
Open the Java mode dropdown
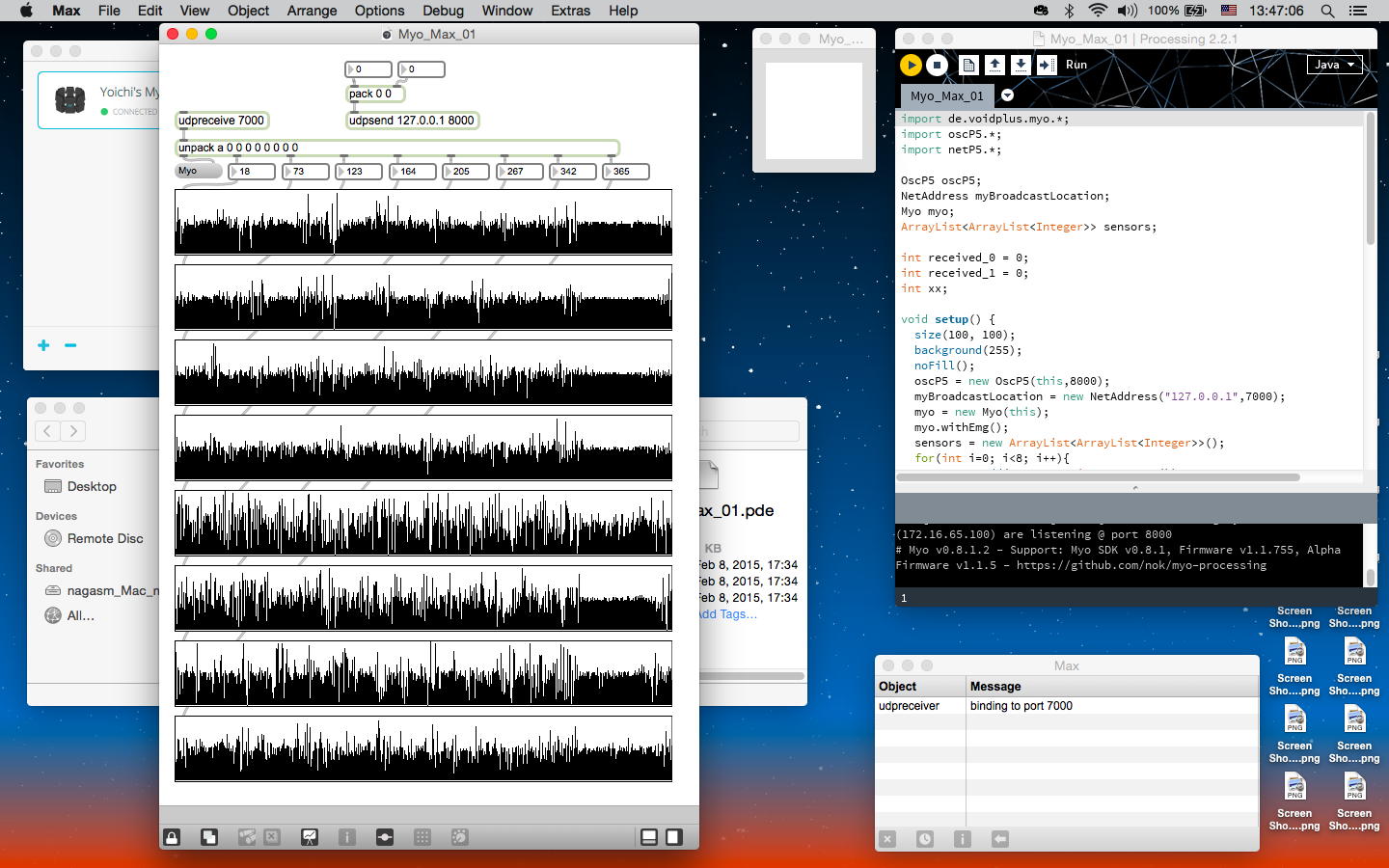[1335, 65]
